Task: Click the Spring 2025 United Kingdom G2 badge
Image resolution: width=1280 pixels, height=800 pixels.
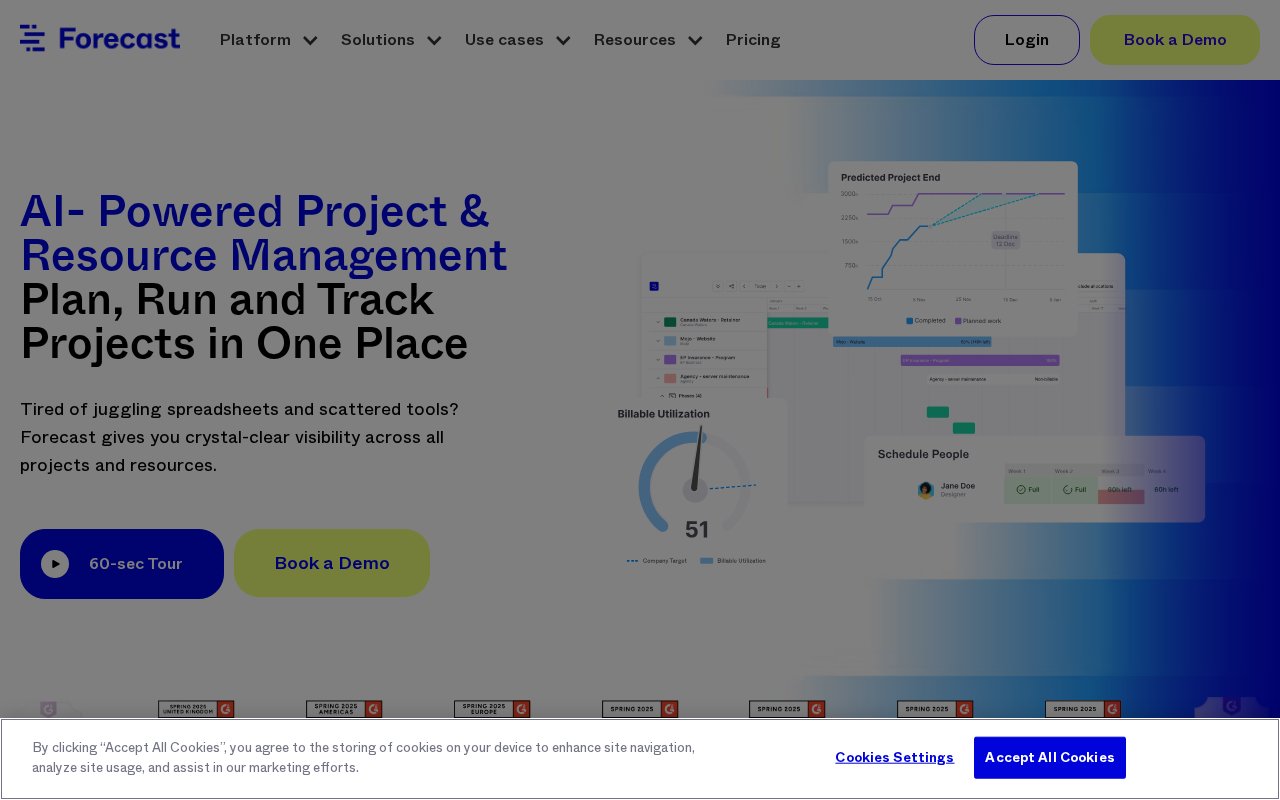Action: tap(196, 709)
